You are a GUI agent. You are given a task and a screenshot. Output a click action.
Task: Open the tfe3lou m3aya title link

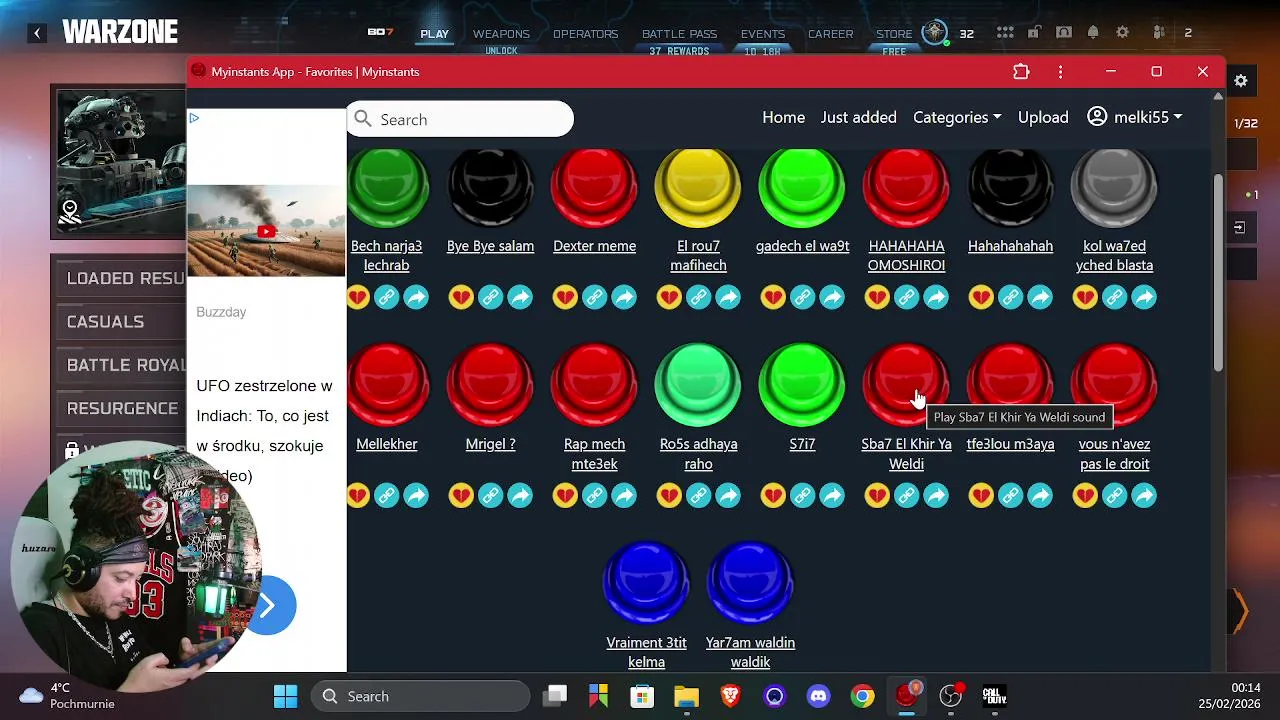1010,444
